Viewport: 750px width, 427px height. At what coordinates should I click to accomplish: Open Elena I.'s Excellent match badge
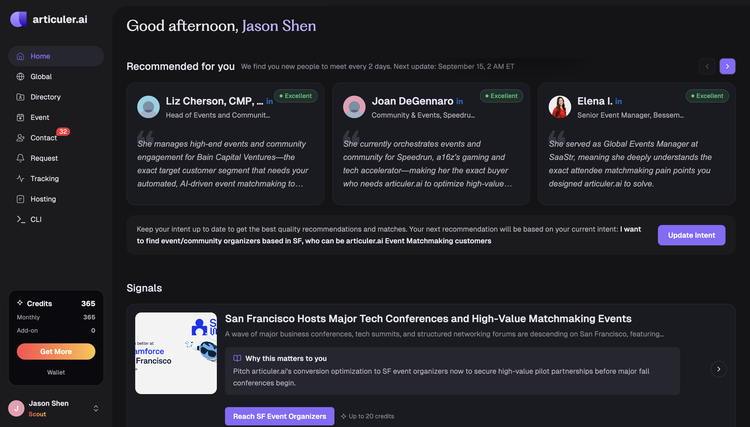click(x=707, y=96)
